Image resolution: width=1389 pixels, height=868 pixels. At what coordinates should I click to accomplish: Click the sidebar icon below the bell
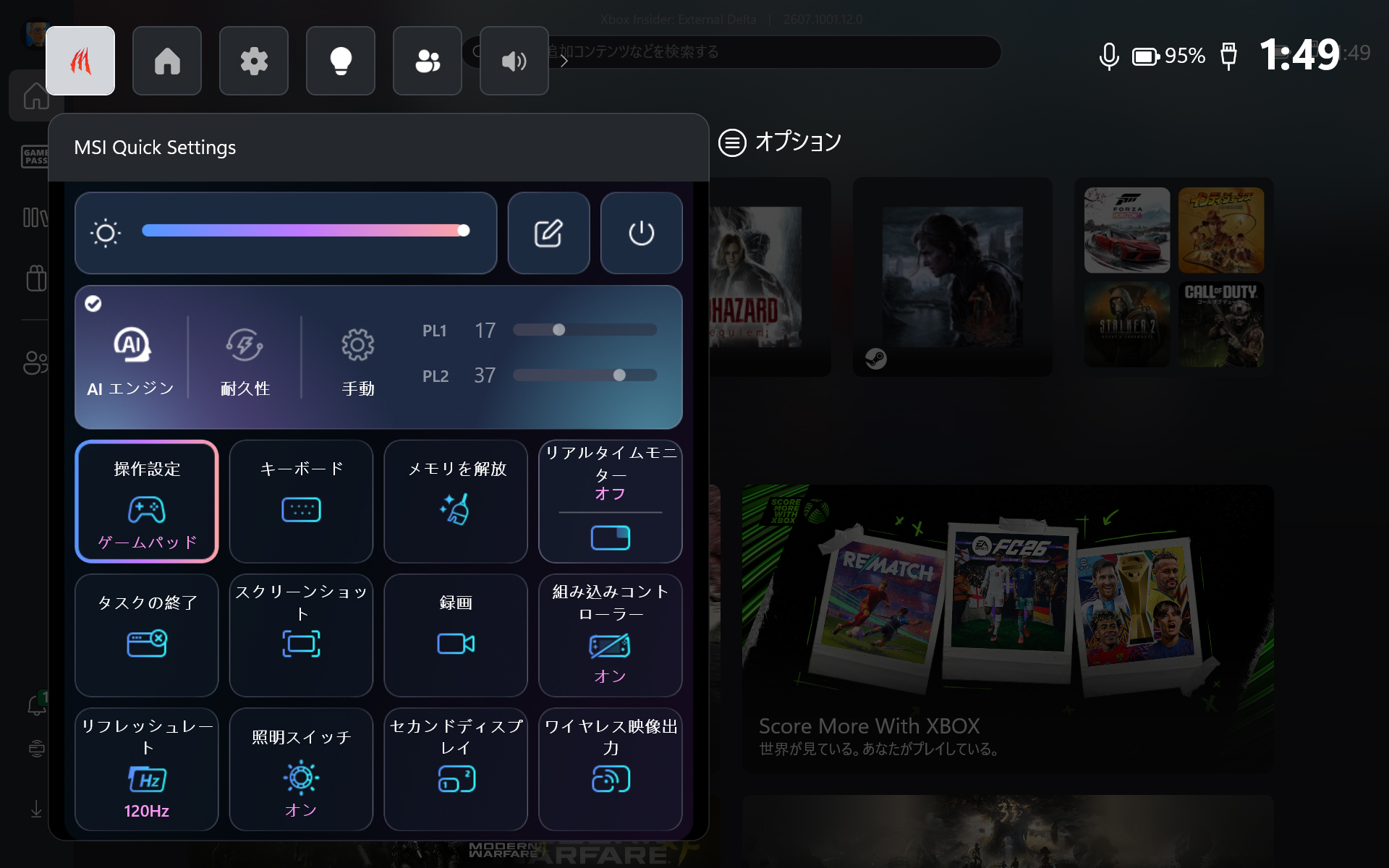click(x=36, y=748)
